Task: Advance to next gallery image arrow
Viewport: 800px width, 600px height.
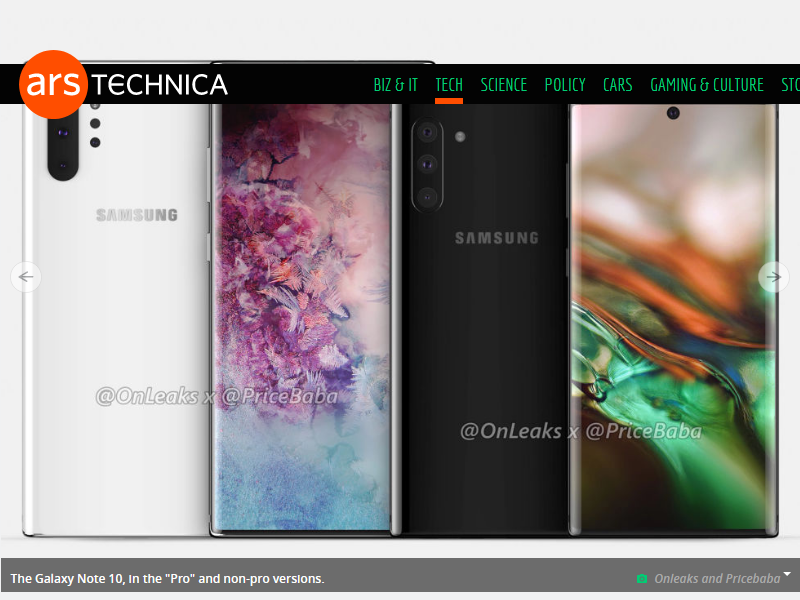Action: pos(773,277)
